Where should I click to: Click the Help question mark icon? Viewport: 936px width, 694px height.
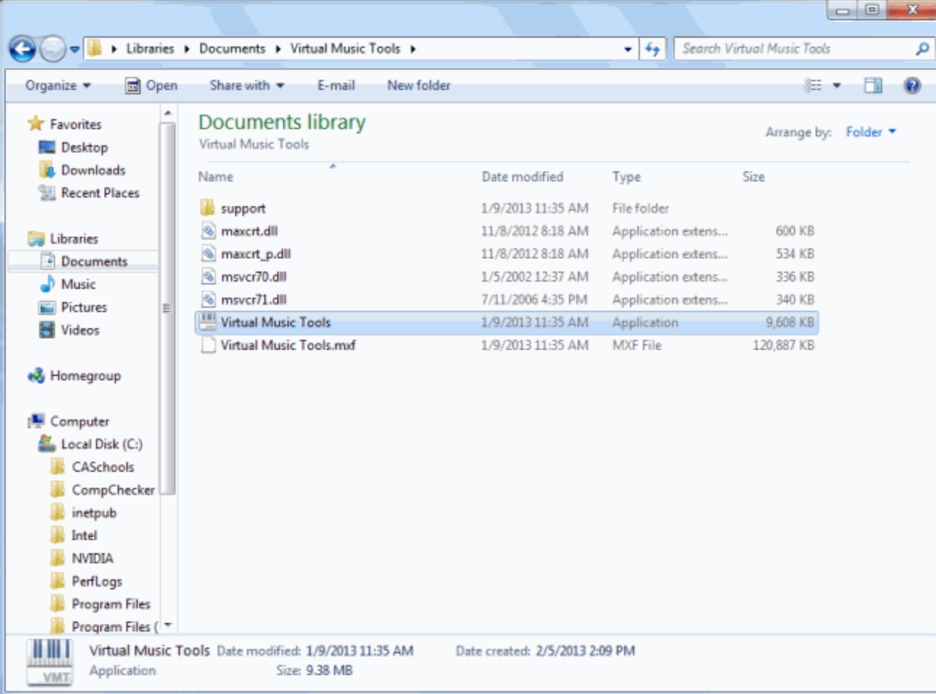pos(912,86)
